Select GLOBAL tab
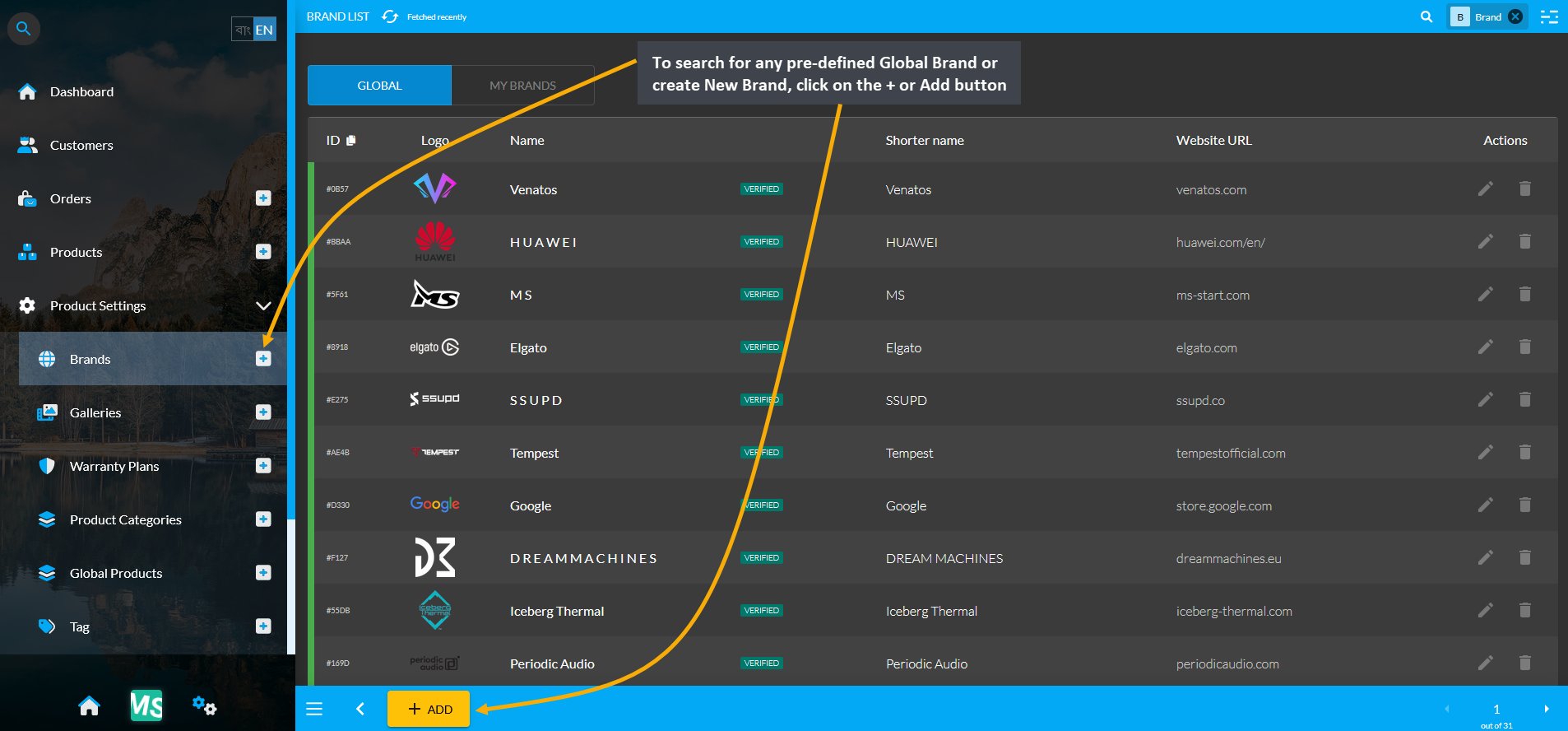The width and height of the screenshot is (1568, 731). [x=379, y=86]
